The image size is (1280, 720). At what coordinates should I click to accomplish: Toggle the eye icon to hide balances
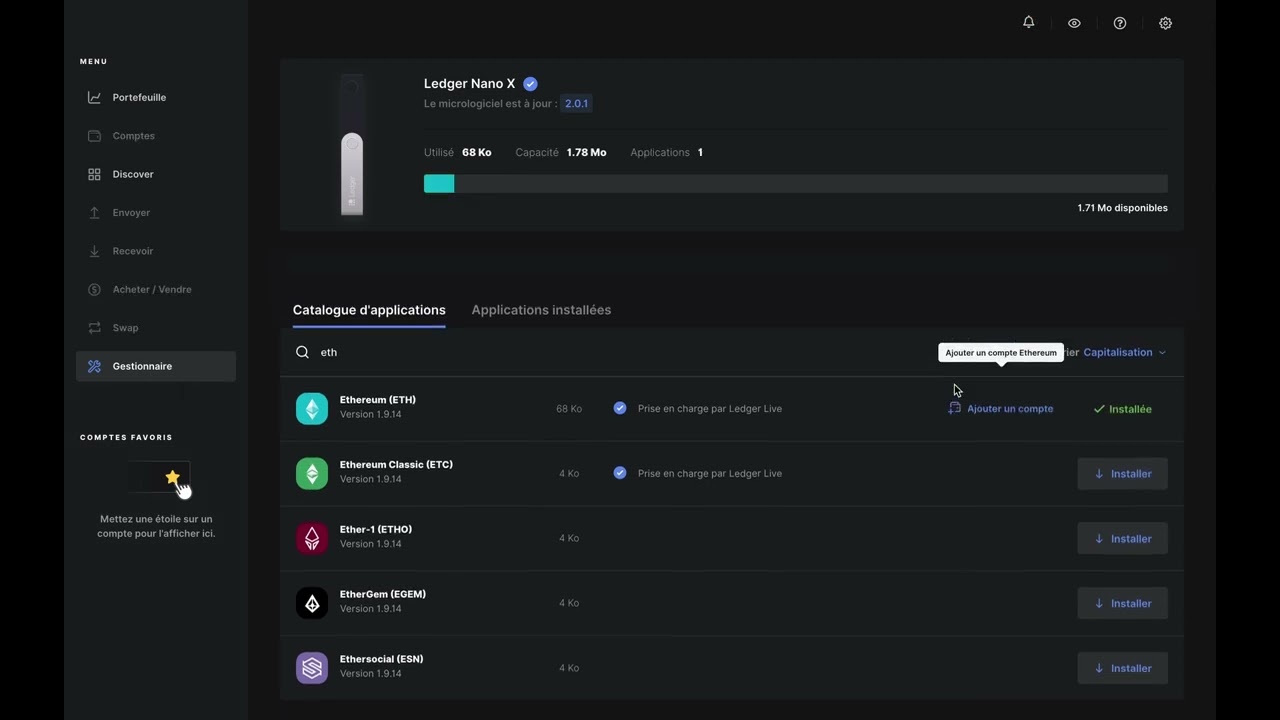pos(1074,23)
